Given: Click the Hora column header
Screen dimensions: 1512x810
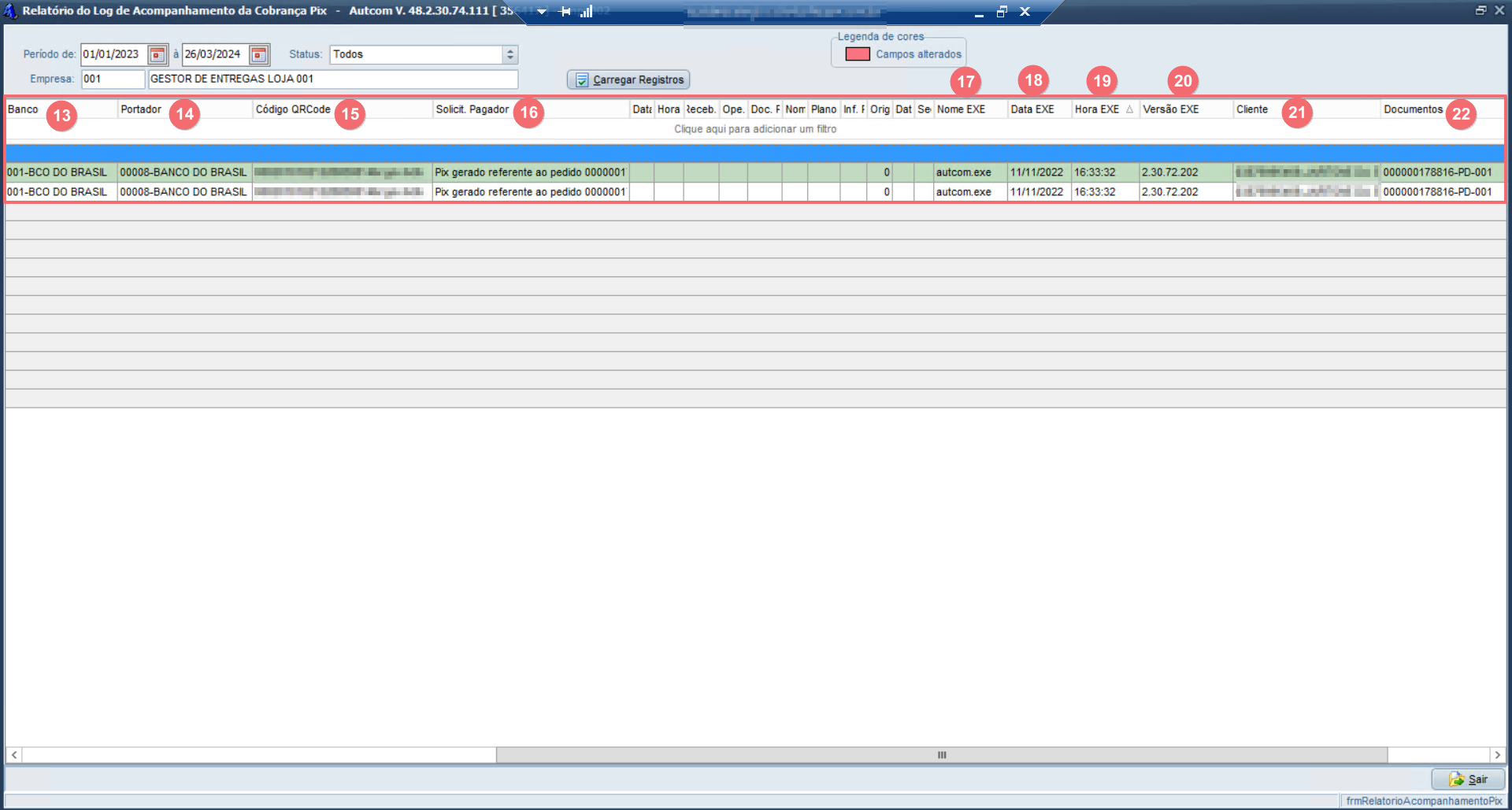Looking at the screenshot, I should 669,109.
